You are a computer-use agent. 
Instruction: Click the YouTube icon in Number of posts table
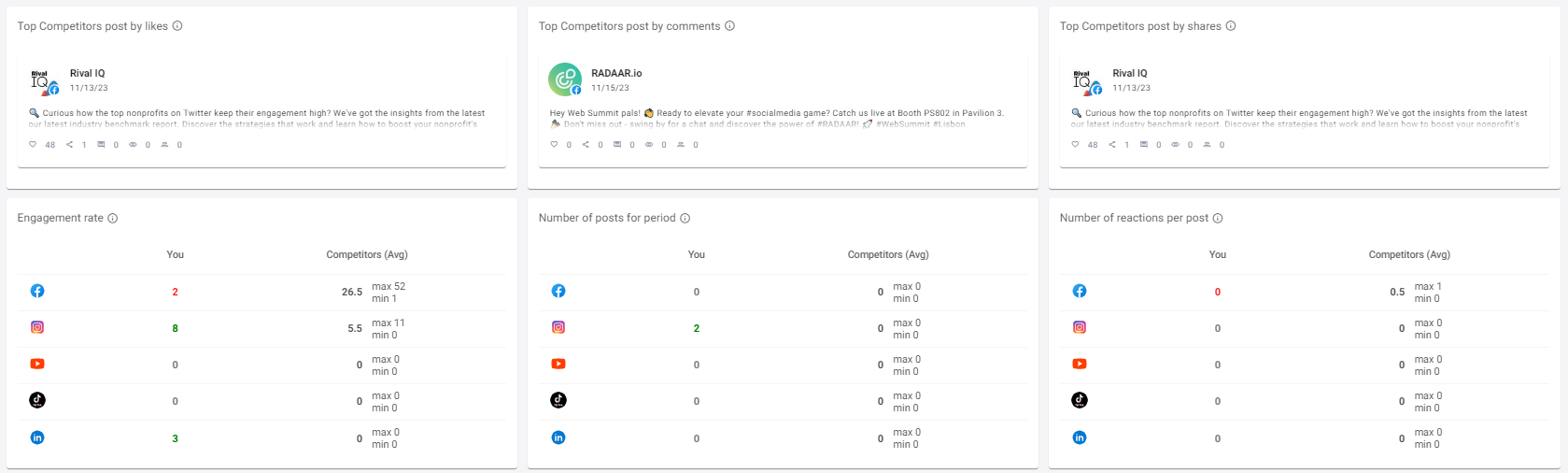click(x=558, y=364)
